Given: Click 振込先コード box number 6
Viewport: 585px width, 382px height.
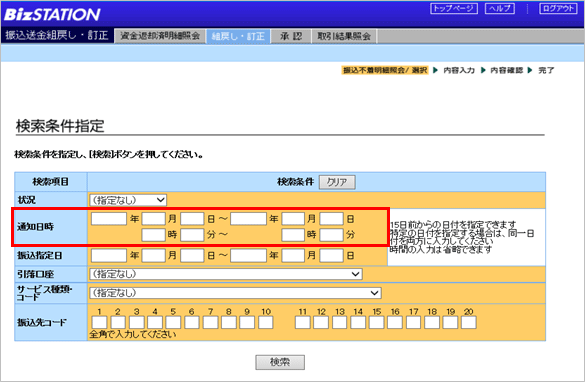Looking at the screenshot, I should pos(192,322).
